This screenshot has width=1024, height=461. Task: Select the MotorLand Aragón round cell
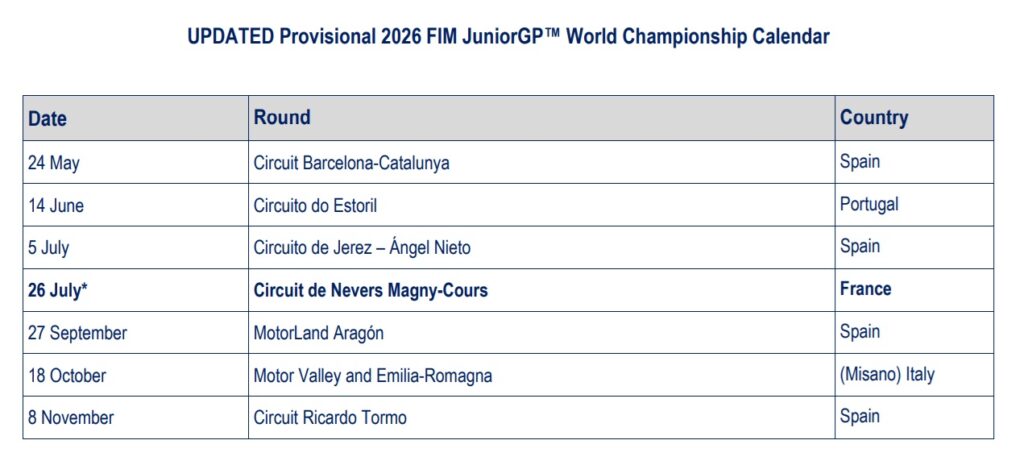[x=319, y=333]
